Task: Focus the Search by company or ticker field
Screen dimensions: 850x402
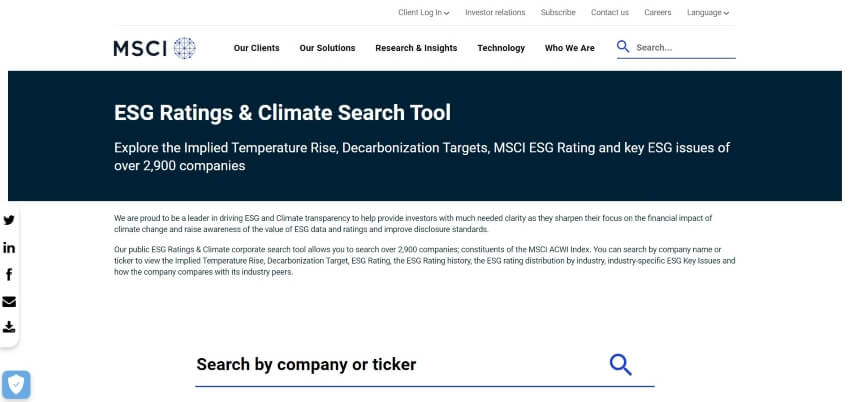Action: 425,365
